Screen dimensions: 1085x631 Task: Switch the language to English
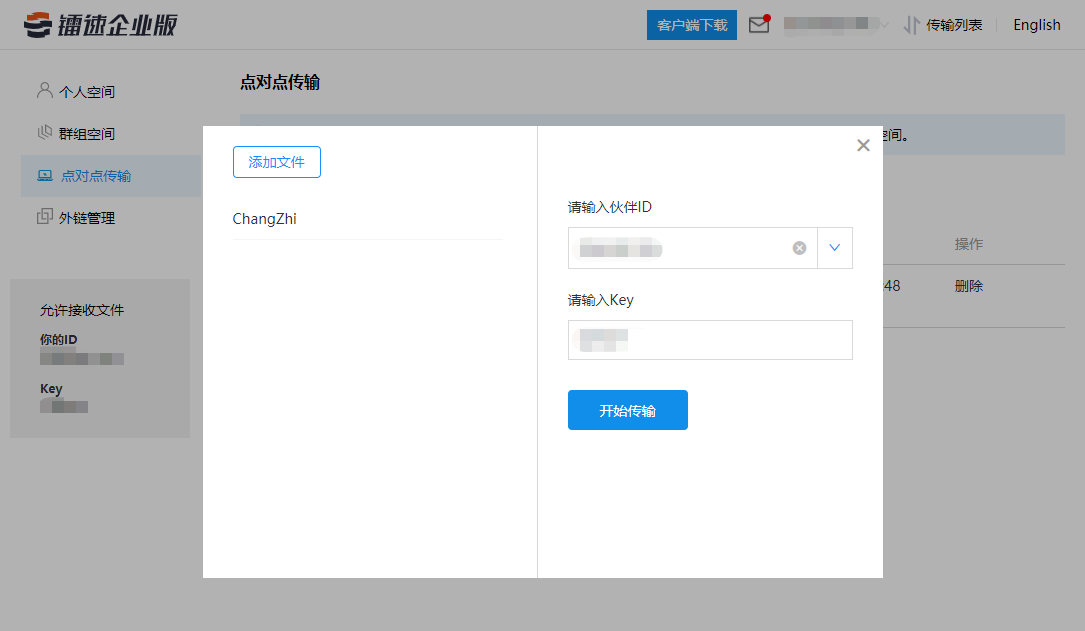coord(1036,25)
